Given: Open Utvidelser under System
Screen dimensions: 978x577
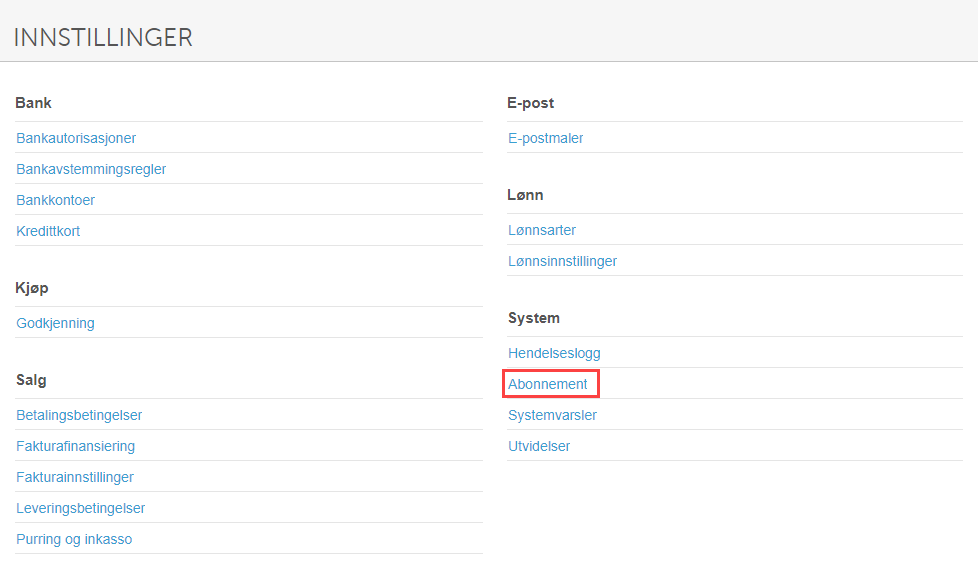Looking at the screenshot, I should [x=540, y=446].
